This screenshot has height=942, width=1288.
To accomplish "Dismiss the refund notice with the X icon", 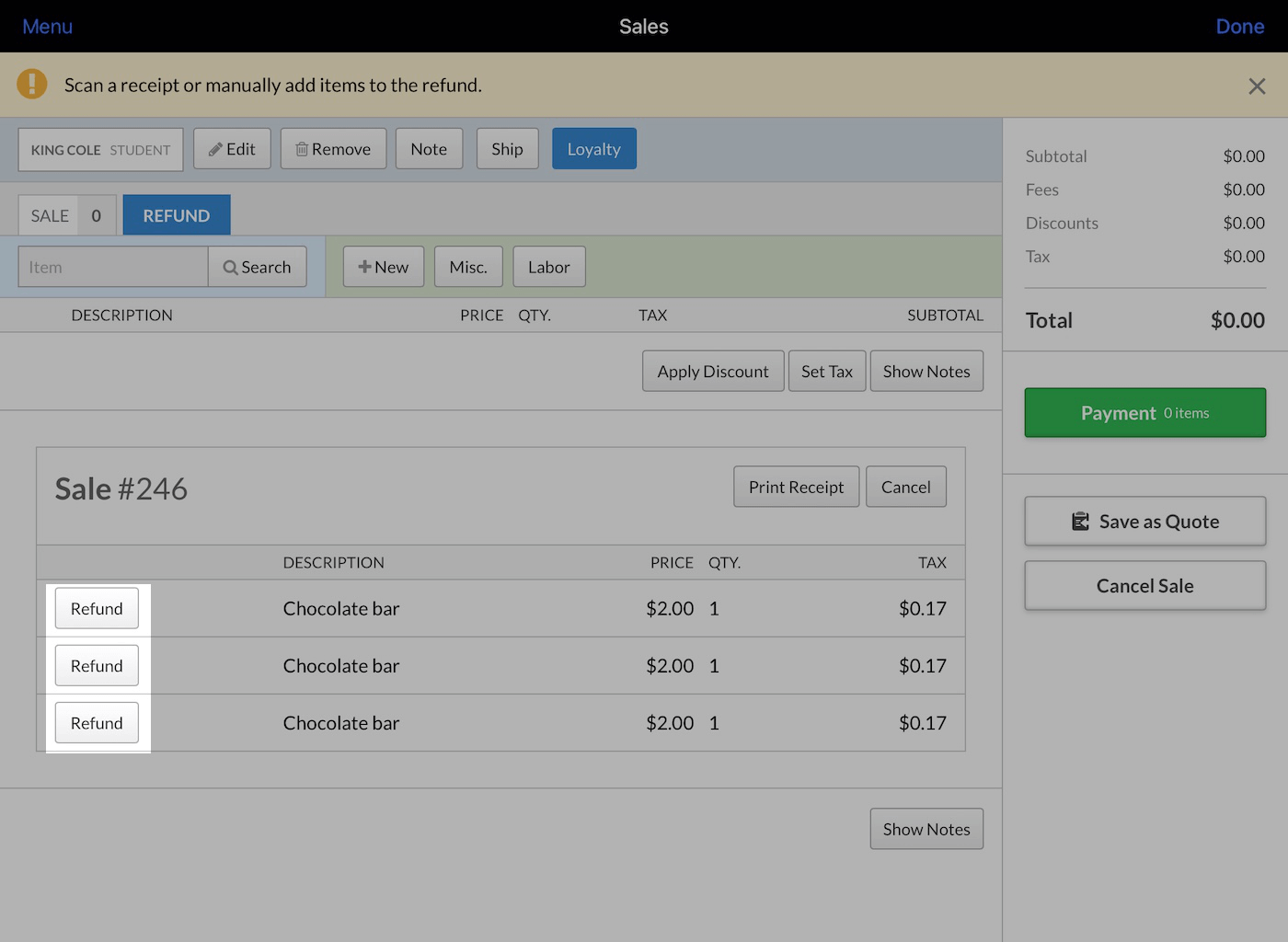I will click(x=1257, y=86).
